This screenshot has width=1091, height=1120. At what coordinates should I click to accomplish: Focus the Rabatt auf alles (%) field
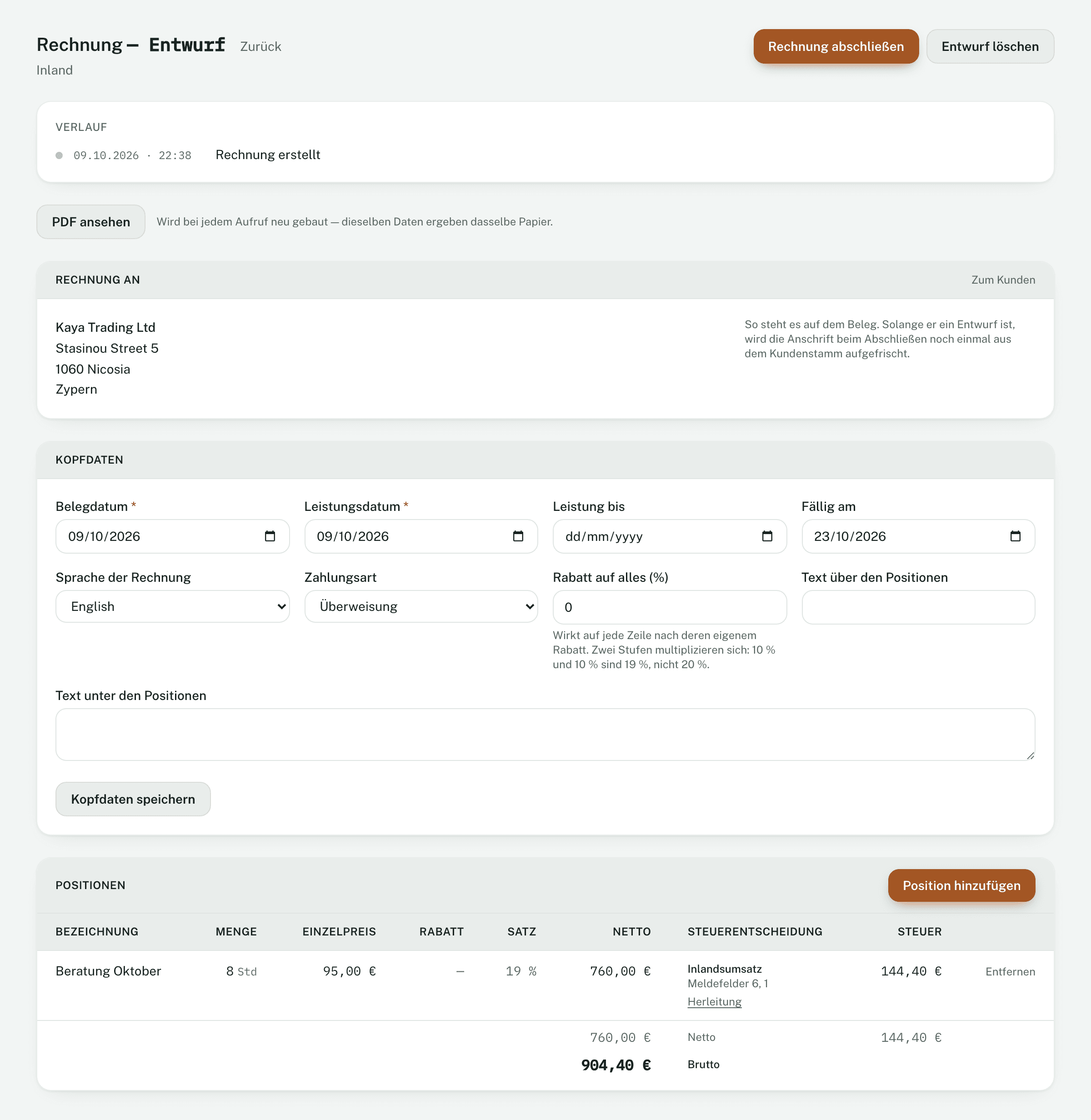[x=669, y=607]
